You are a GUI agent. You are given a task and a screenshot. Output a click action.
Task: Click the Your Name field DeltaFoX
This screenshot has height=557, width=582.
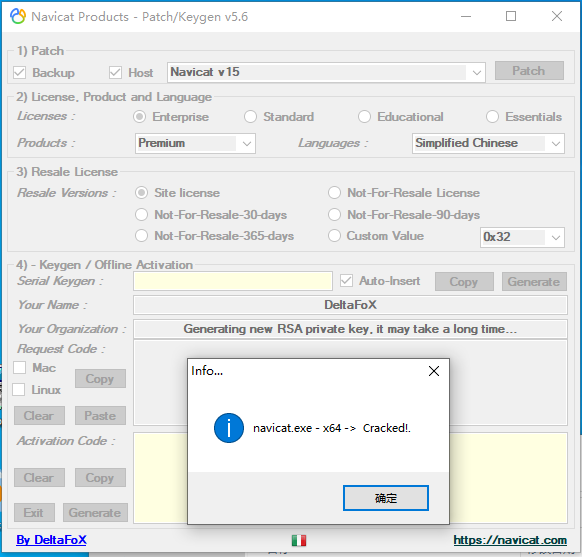pos(350,305)
